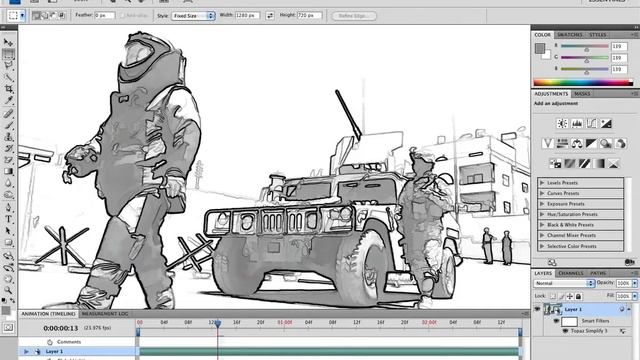Toggle Lock all icon
Screen dimensions: 640x360
(578, 296)
